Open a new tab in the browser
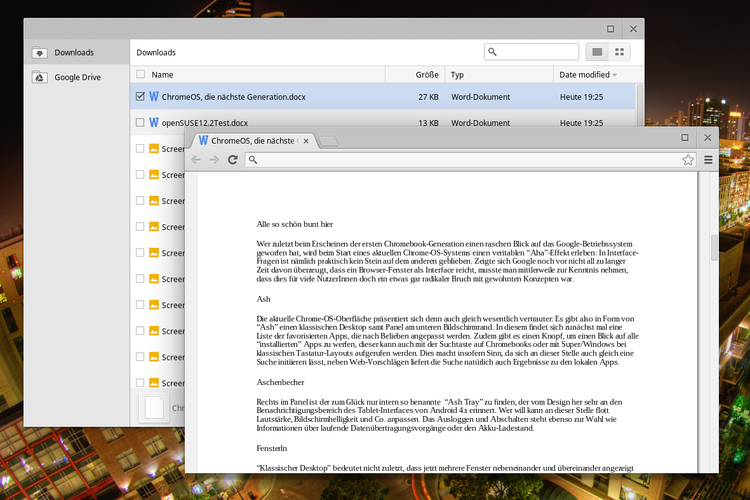The height and width of the screenshot is (500, 750). (329, 142)
